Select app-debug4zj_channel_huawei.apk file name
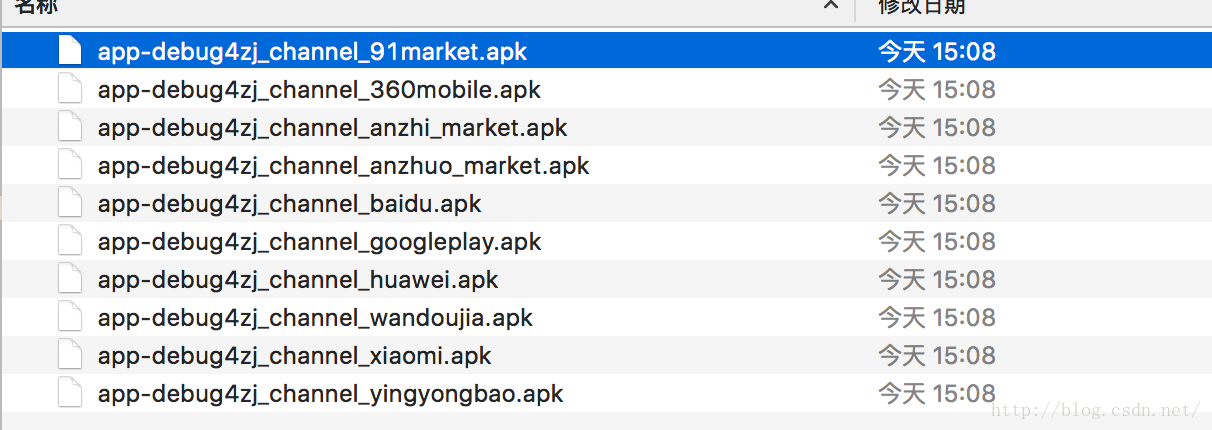 click(298, 280)
